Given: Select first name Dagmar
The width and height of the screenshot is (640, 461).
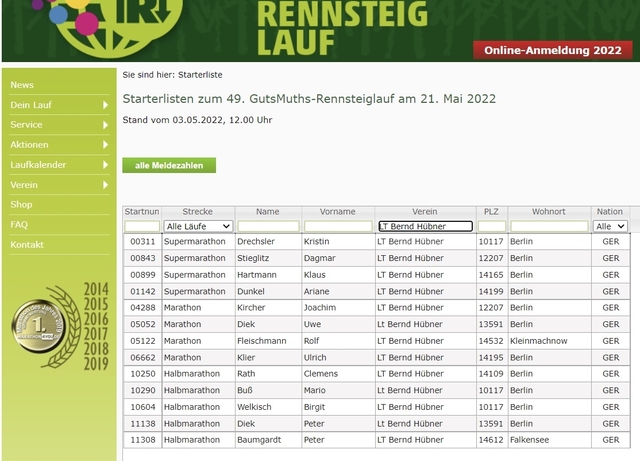Looking at the screenshot, I should click(x=320, y=258).
